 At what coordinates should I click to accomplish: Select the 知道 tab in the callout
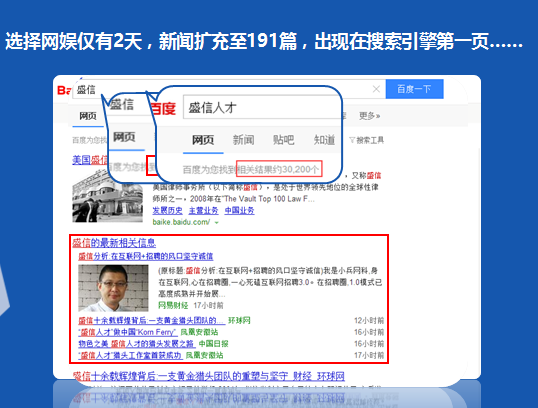[x=325, y=140]
